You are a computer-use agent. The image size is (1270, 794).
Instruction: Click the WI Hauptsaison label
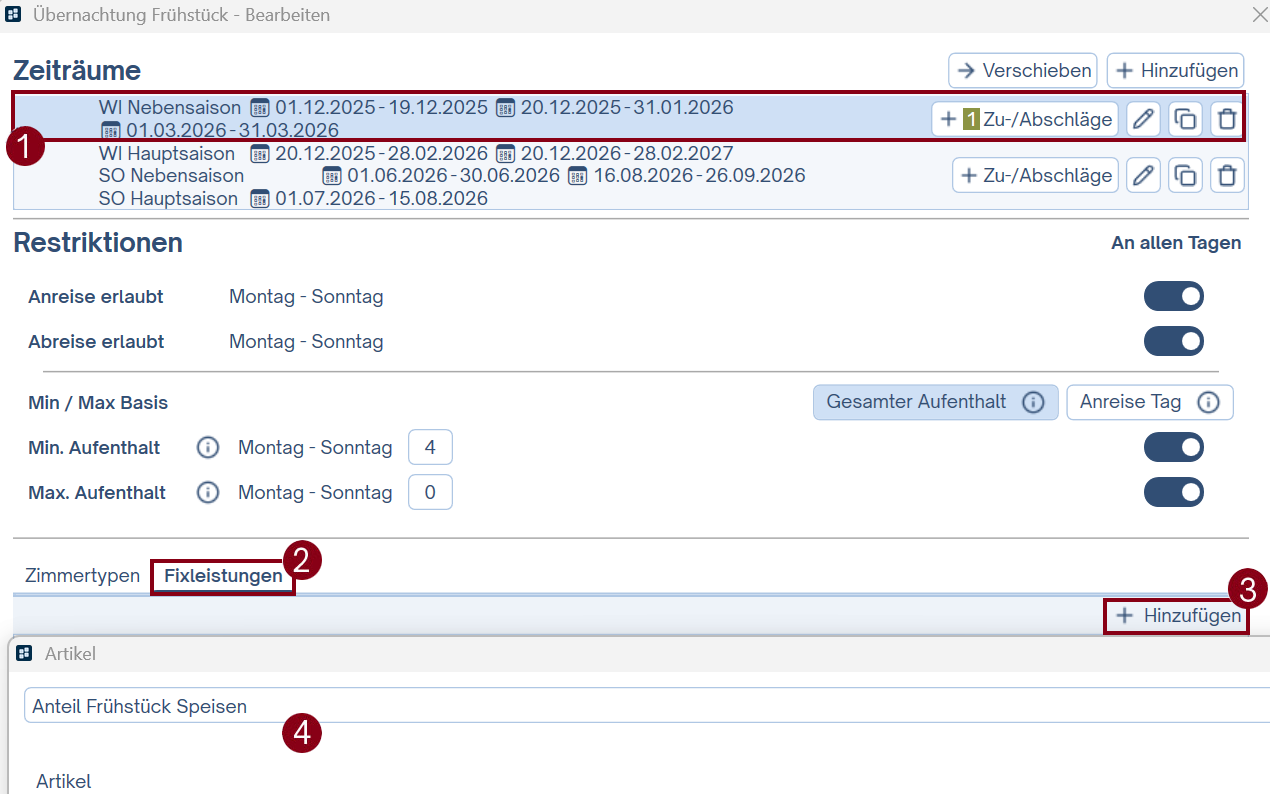tap(167, 153)
